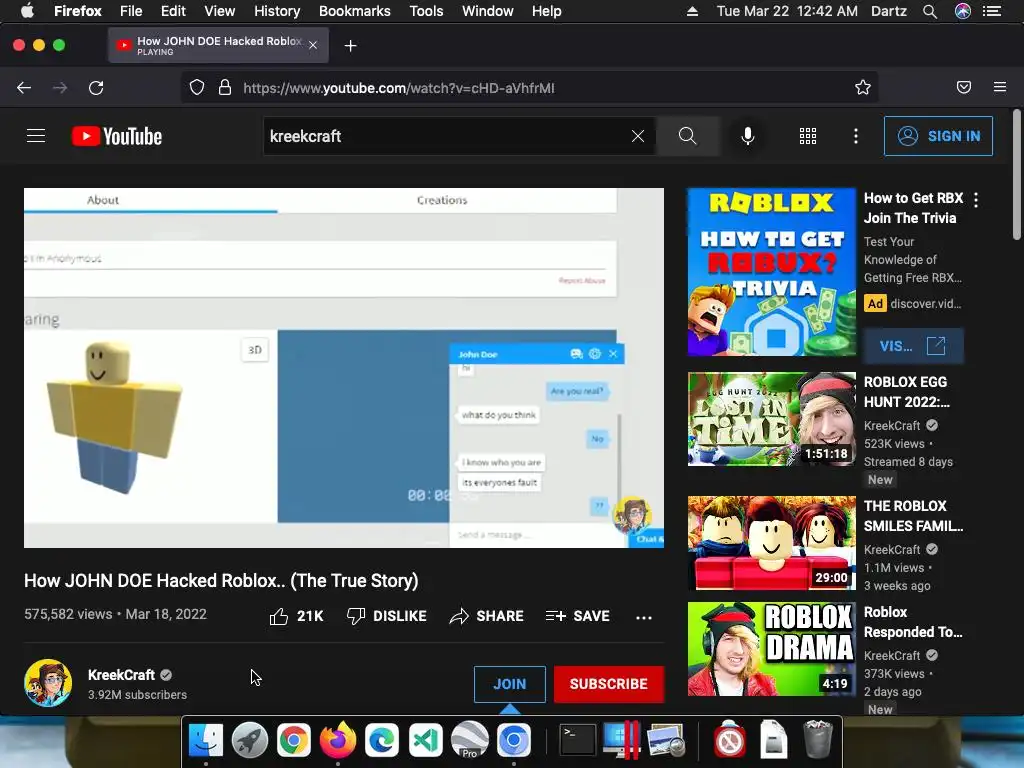Viewport: 1024px width, 768px height.
Task: Click the page vertical scrollbar
Action: [1017, 175]
